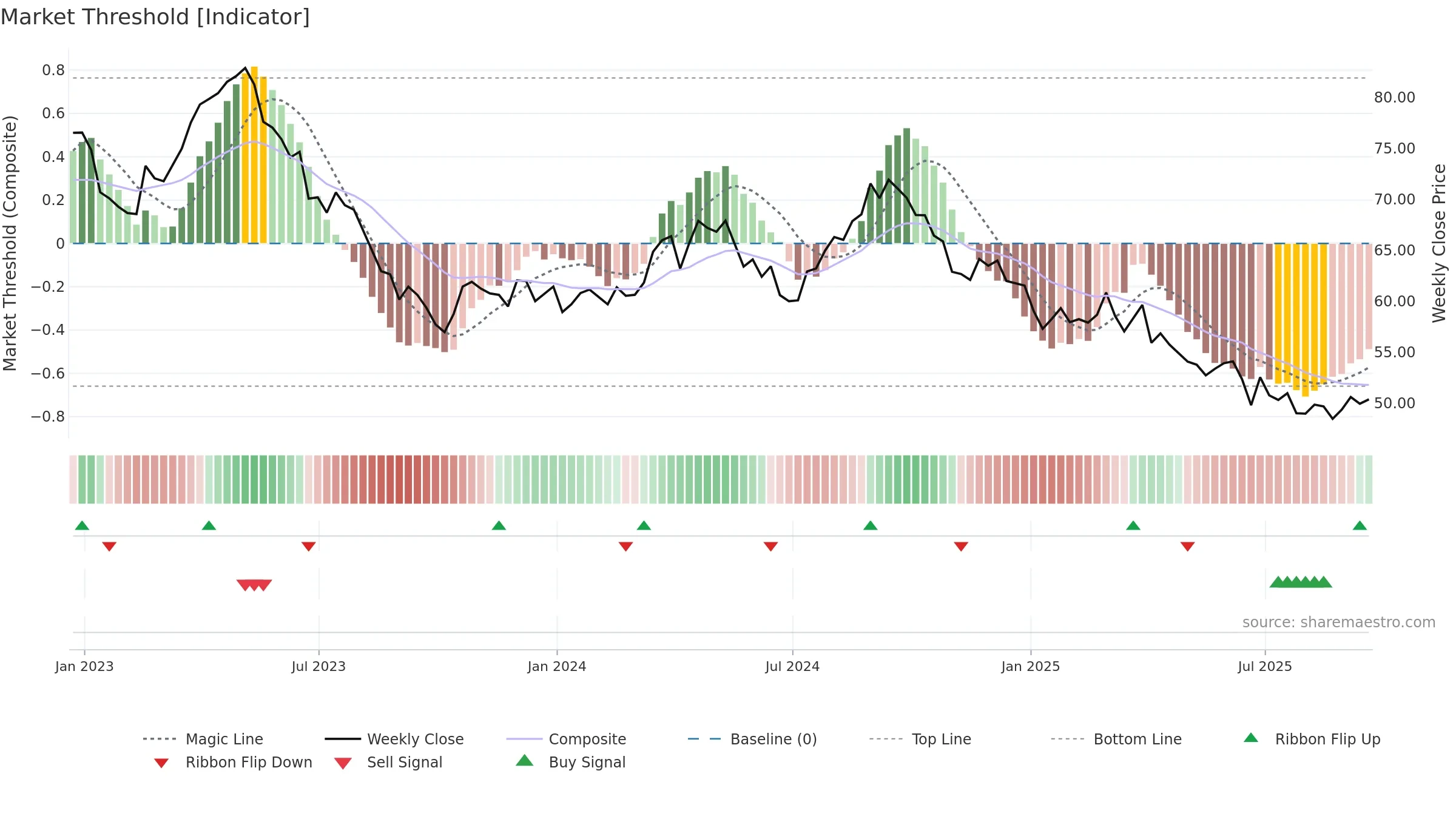Click the Ribbon Flip Up triangle near March 2025

coord(1133,525)
